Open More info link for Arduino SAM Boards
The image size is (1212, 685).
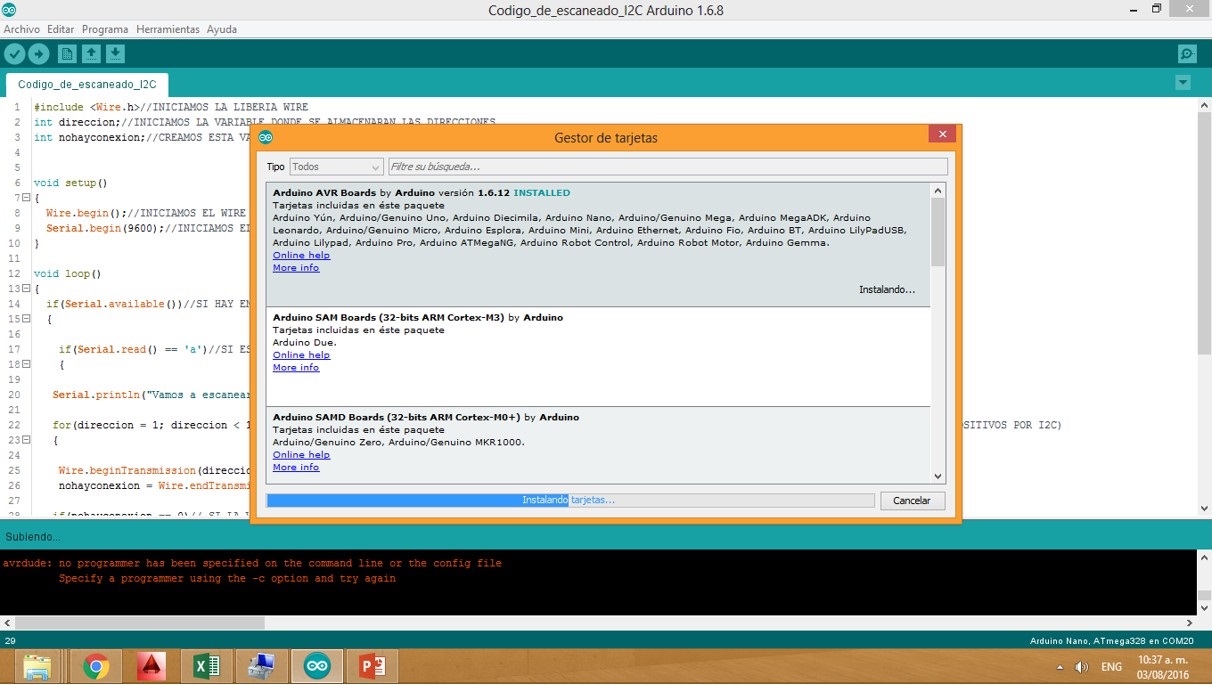296,368
